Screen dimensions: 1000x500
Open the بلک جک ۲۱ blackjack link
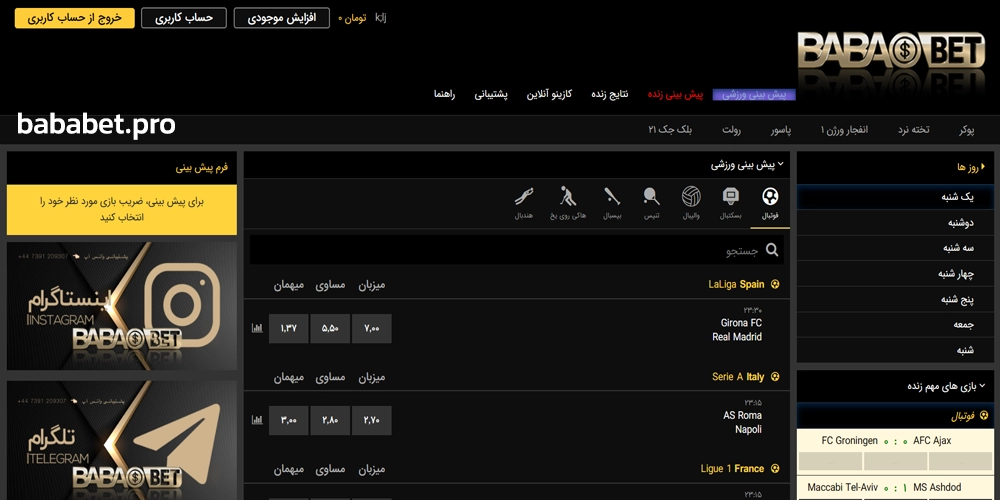[670, 130]
